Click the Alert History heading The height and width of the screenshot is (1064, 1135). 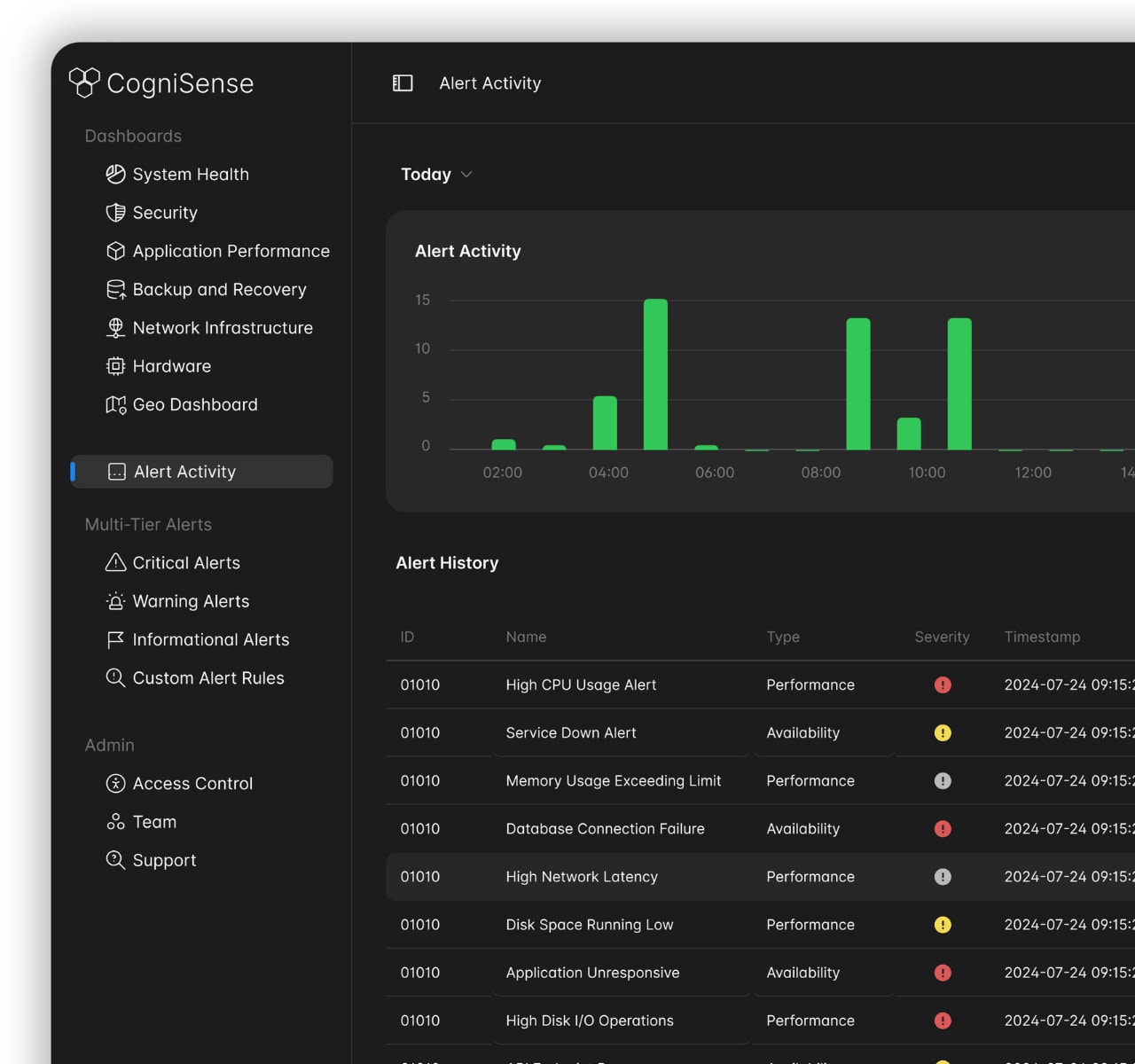coord(447,563)
